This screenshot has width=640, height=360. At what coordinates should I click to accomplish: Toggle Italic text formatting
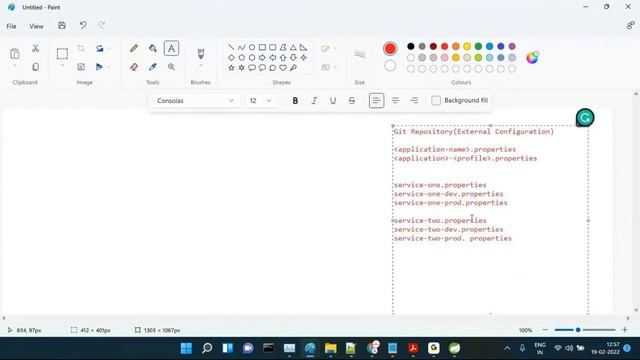314,100
